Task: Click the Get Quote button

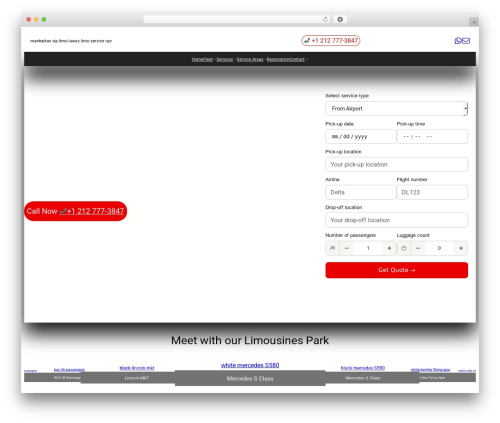Action: pyautogui.click(x=396, y=270)
